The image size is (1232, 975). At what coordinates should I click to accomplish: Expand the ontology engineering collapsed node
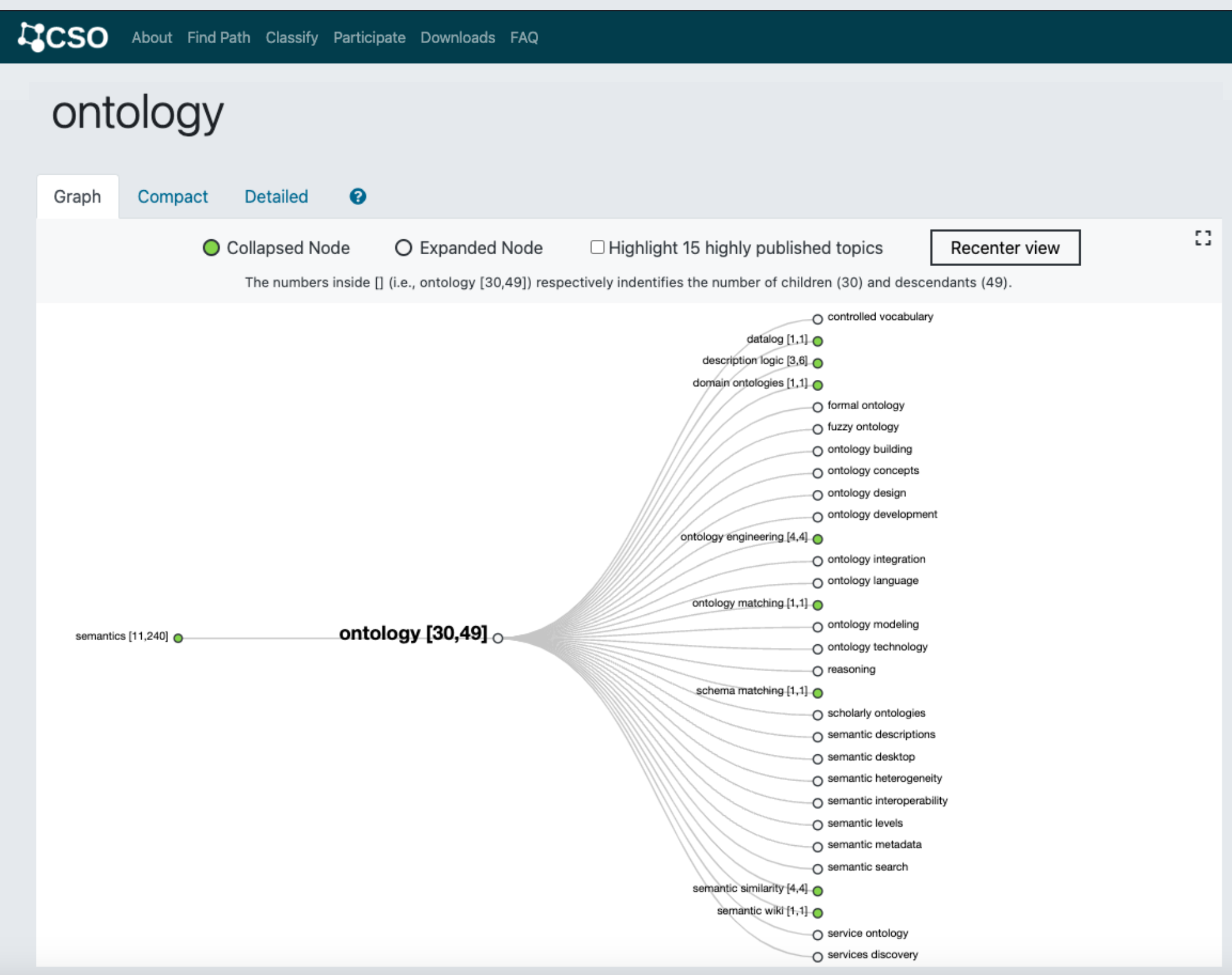point(818,539)
